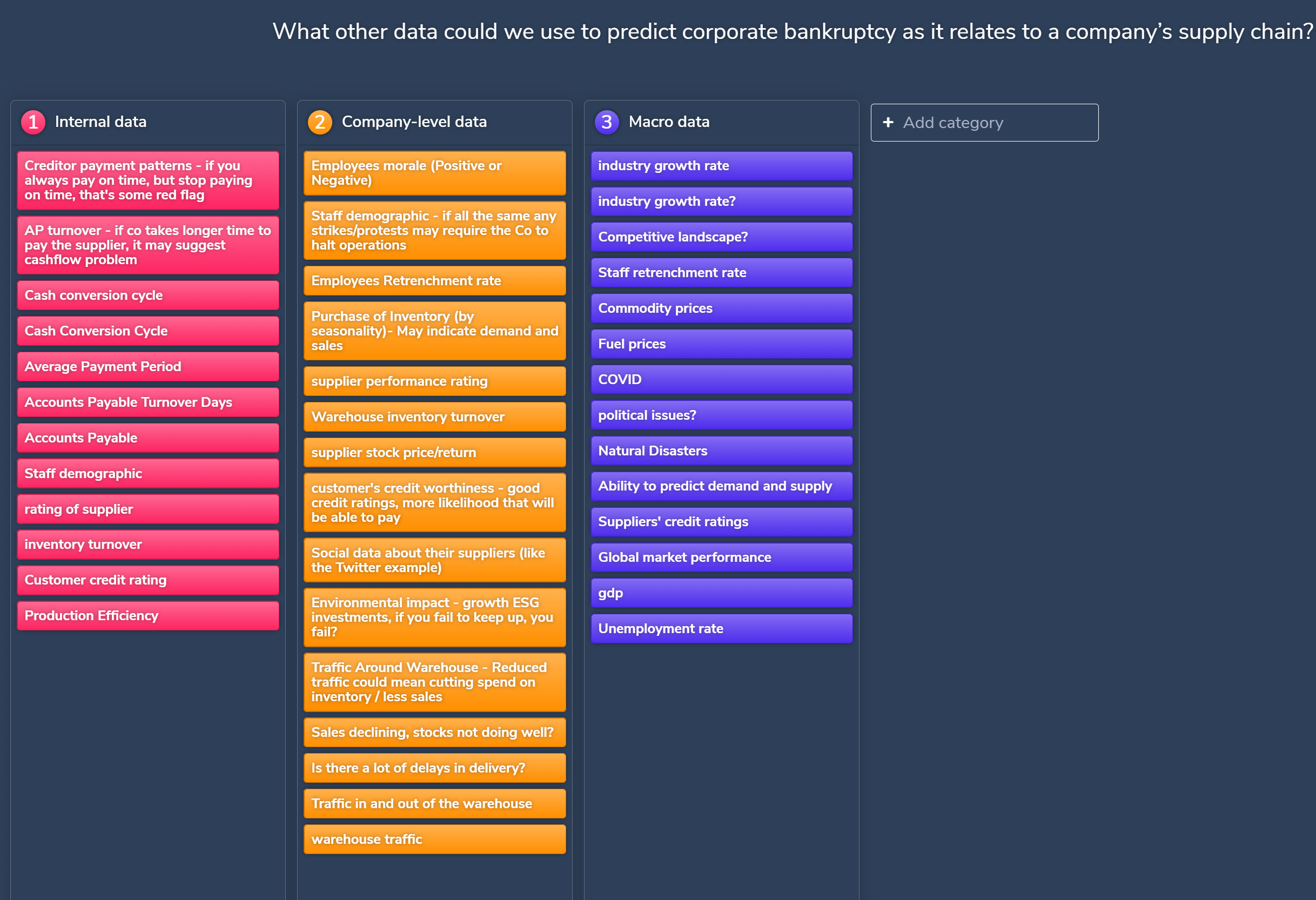Select the Commodity prices card
Image resolution: width=1316 pixels, height=900 pixels.
pyautogui.click(x=721, y=308)
